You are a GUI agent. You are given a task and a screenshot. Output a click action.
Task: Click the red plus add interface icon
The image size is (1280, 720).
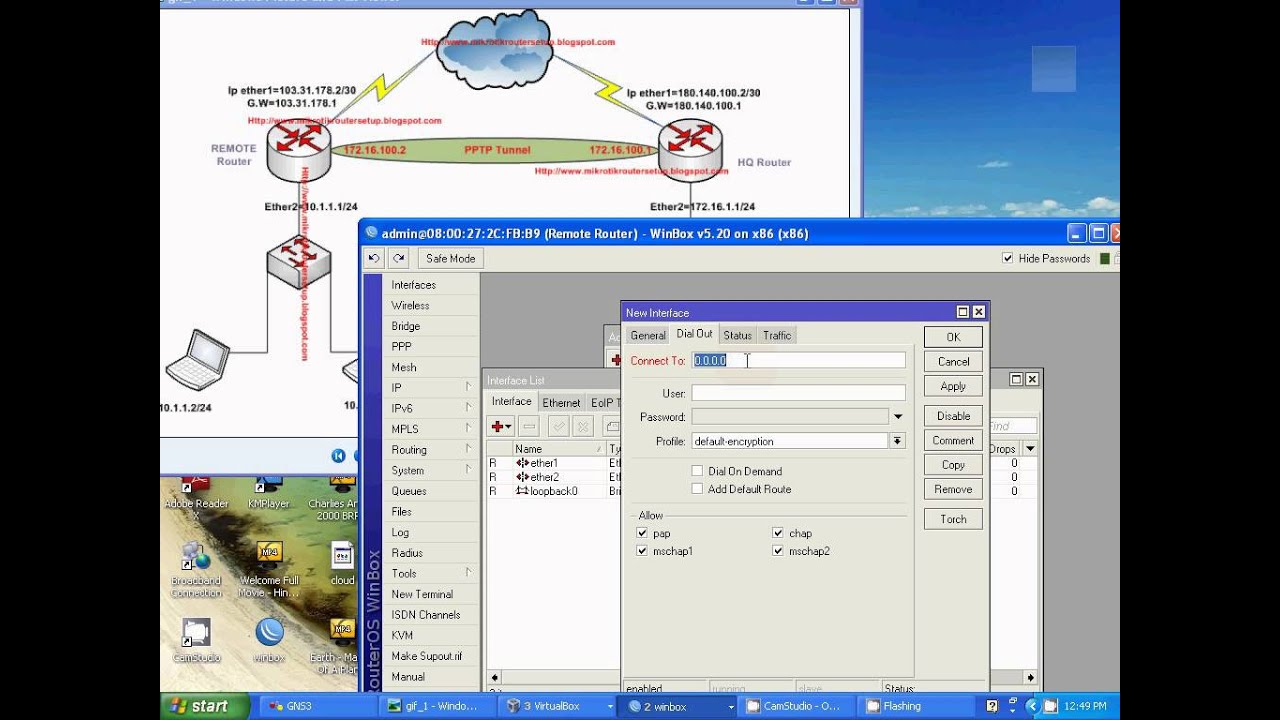(x=501, y=426)
